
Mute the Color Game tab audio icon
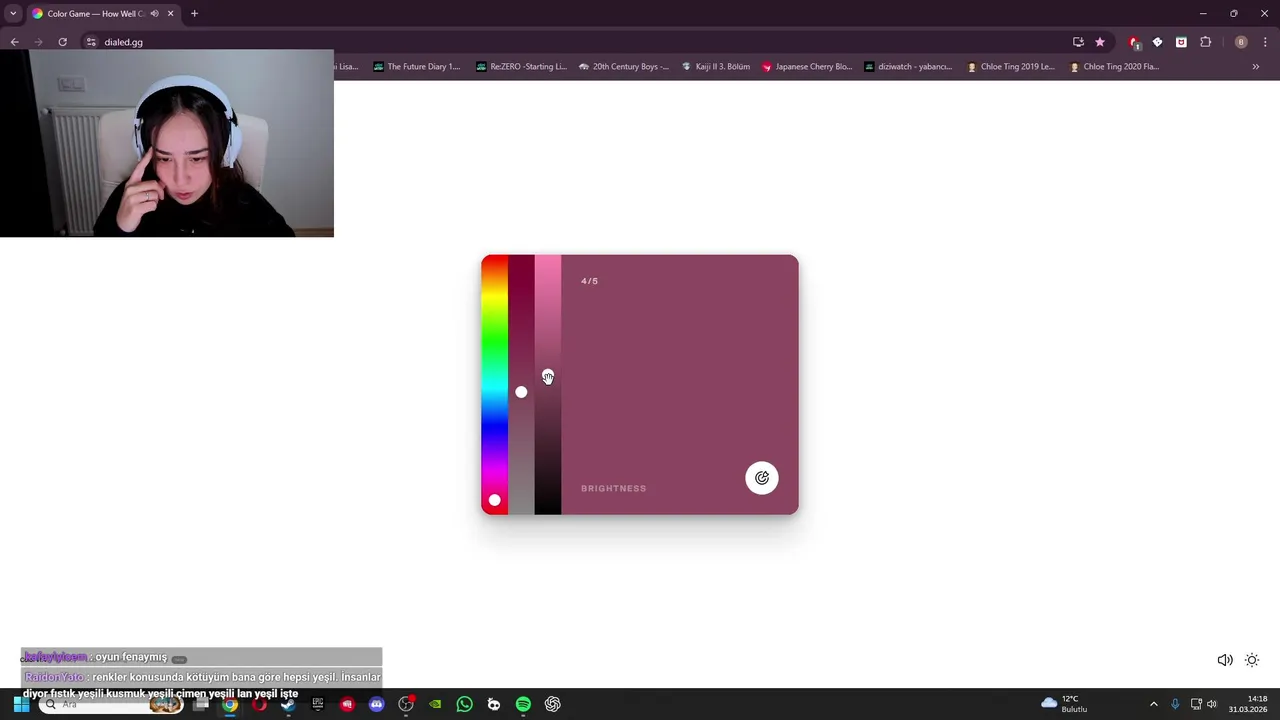click(x=154, y=13)
